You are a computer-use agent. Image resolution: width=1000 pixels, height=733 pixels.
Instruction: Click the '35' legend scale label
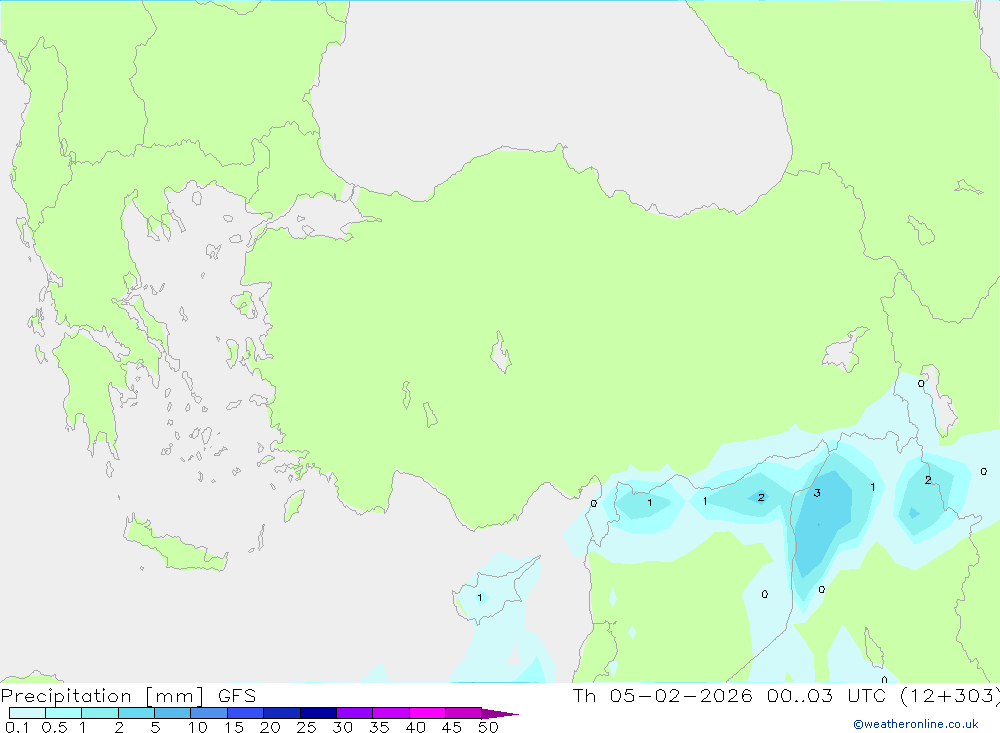(379, 727)
